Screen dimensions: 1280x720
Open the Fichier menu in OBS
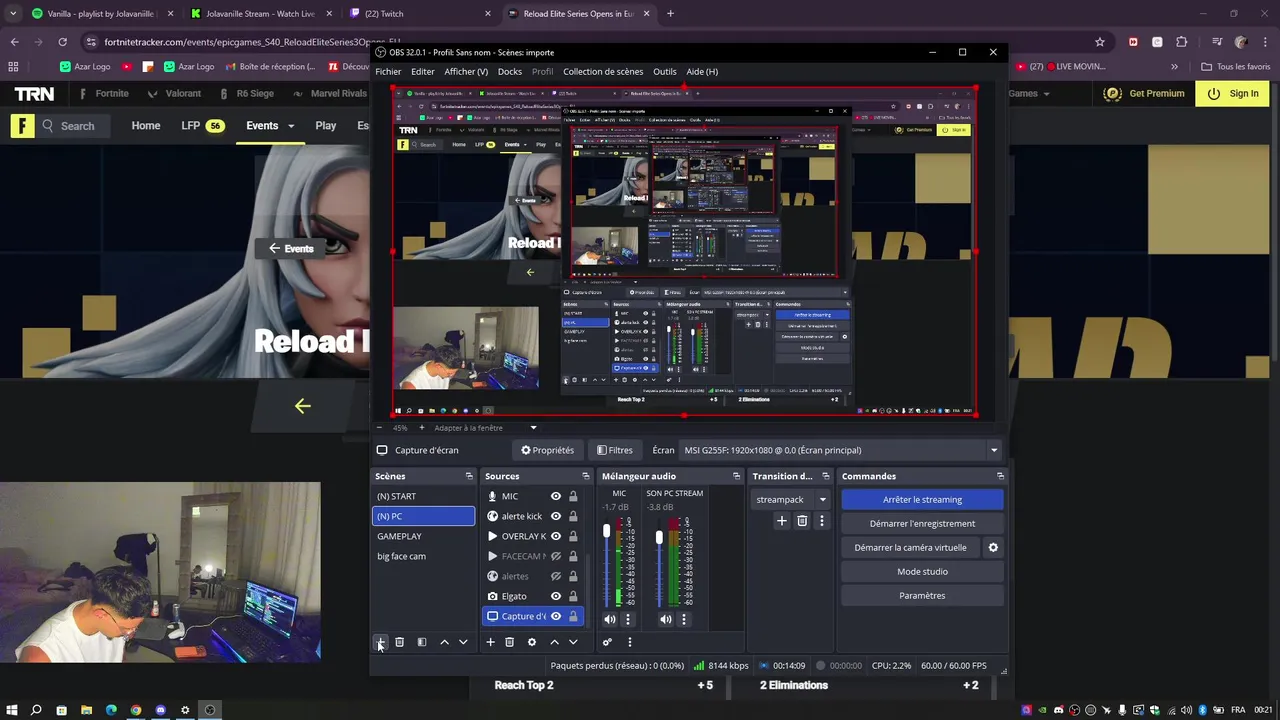coord(388,72)
